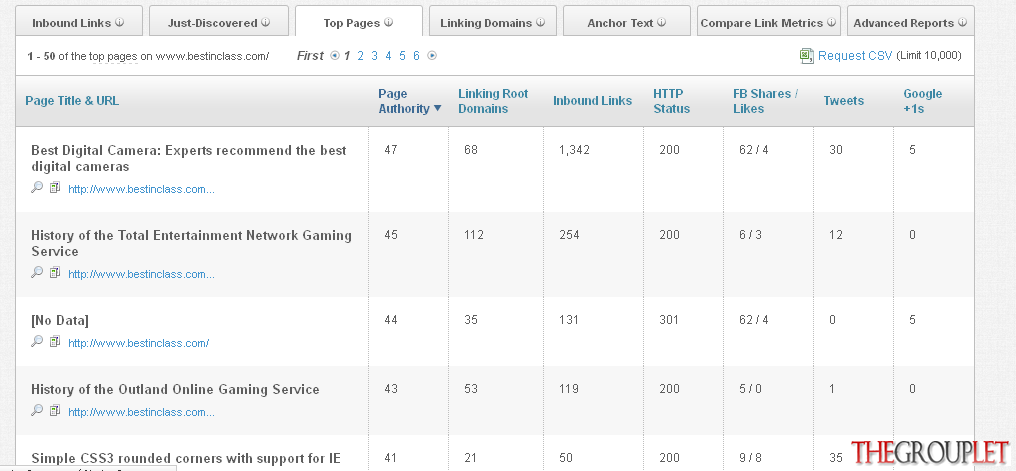Click the '119' inbound links value
Image resolution: width=1016 pixels, height=471 pixels.
(x=569, y=389)
